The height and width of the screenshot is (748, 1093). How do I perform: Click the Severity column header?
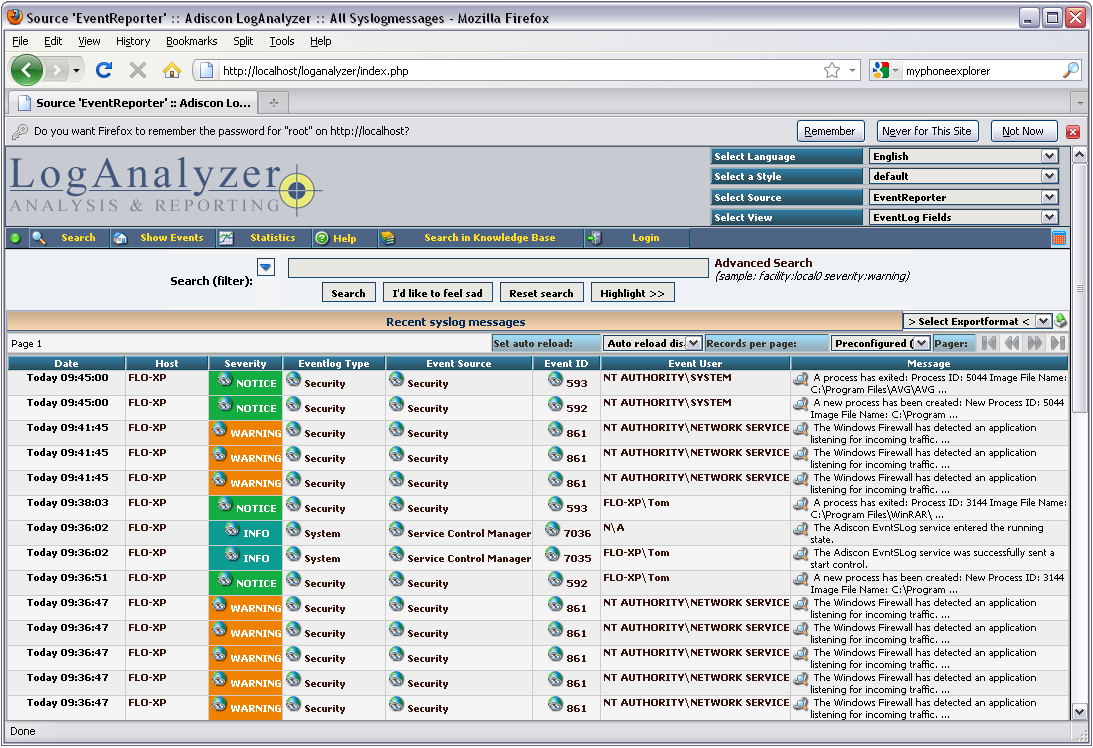tap(245, 363)
